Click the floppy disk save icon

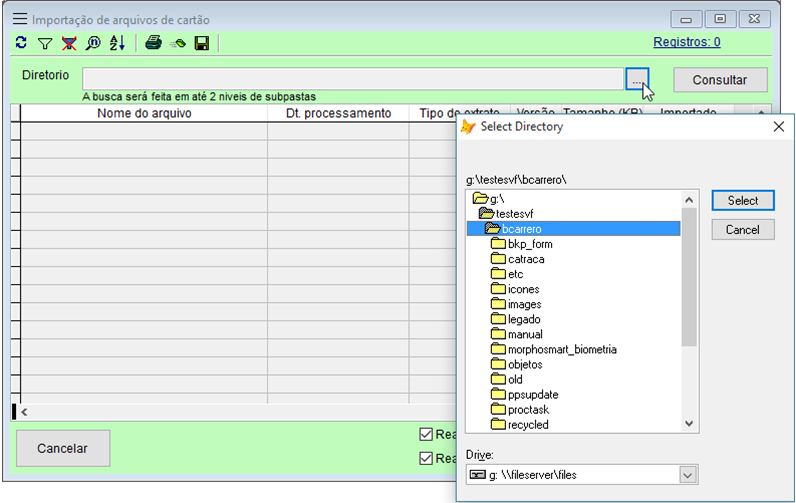pyautogui.click(x=201, y=43)
